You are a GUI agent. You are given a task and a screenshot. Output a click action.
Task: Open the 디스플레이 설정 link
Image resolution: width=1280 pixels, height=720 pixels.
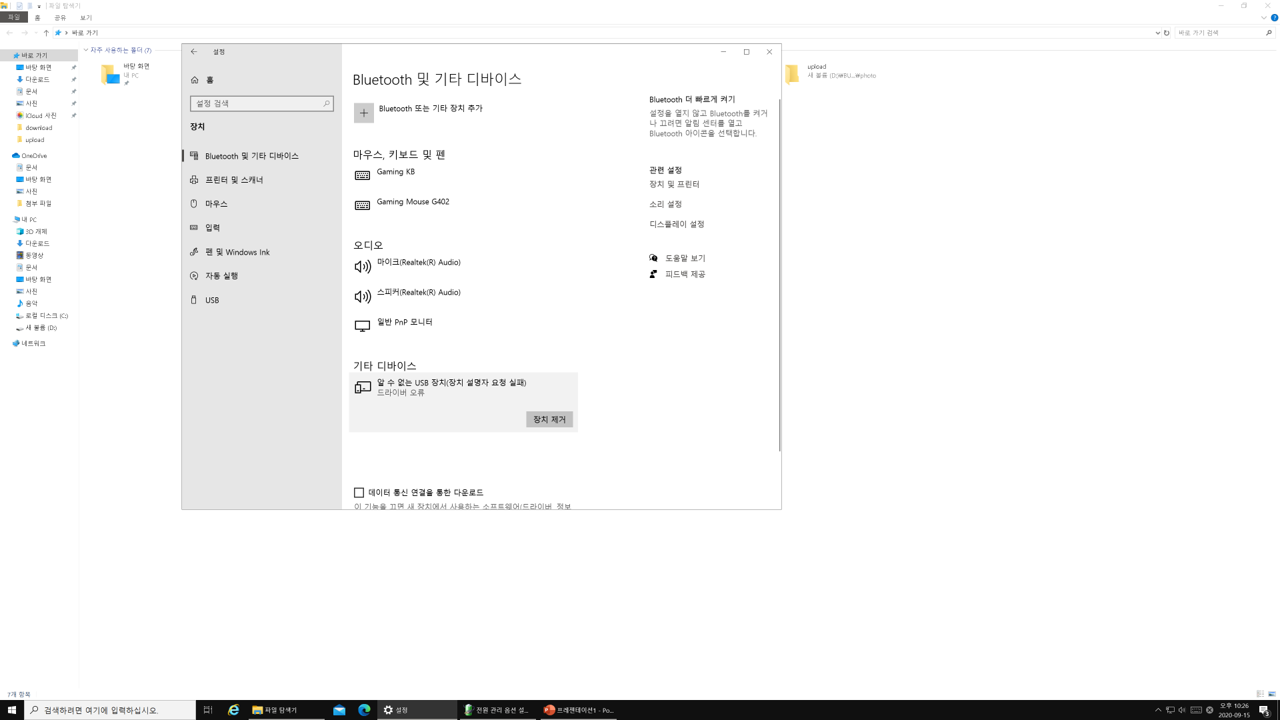[x=677, y=224]
